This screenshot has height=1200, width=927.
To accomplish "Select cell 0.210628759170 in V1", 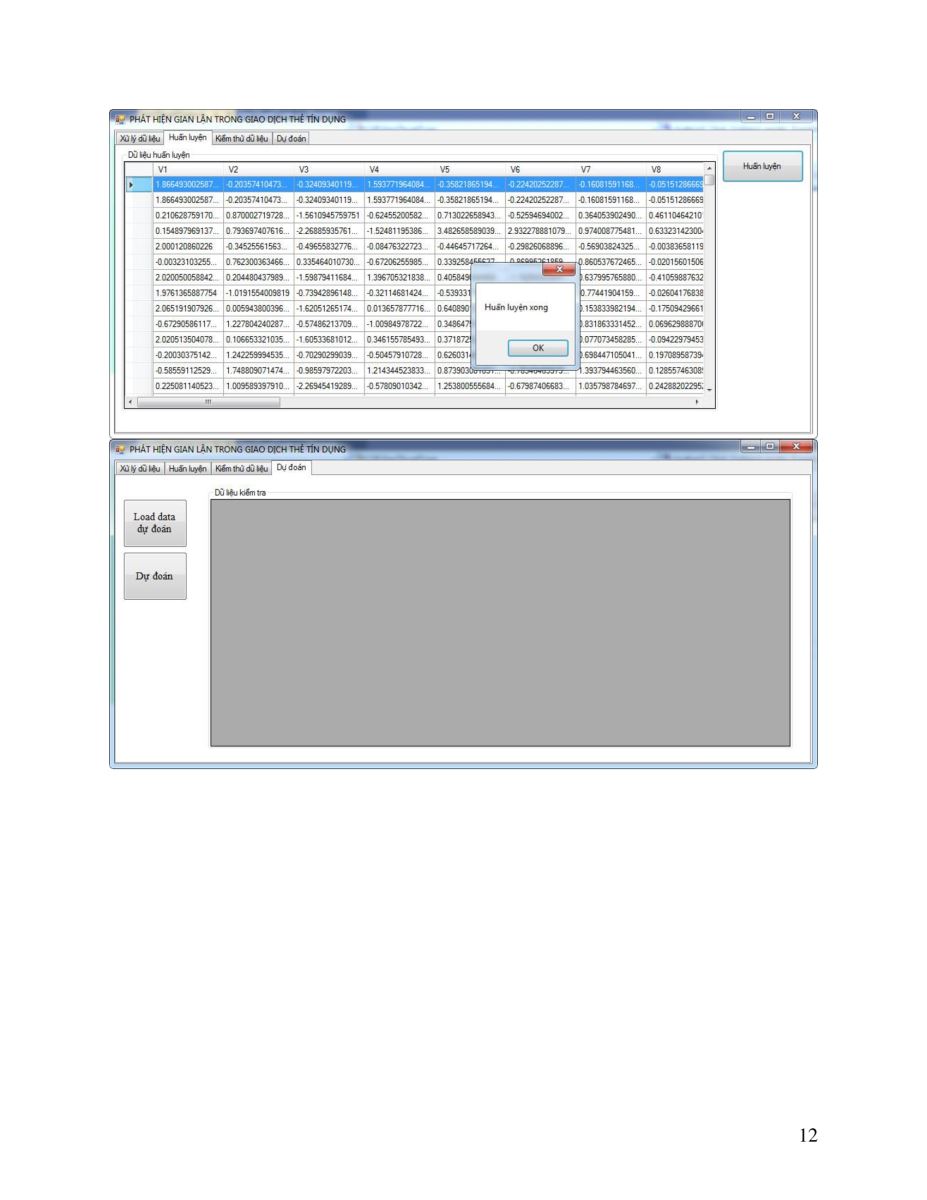I will (187, 215).
